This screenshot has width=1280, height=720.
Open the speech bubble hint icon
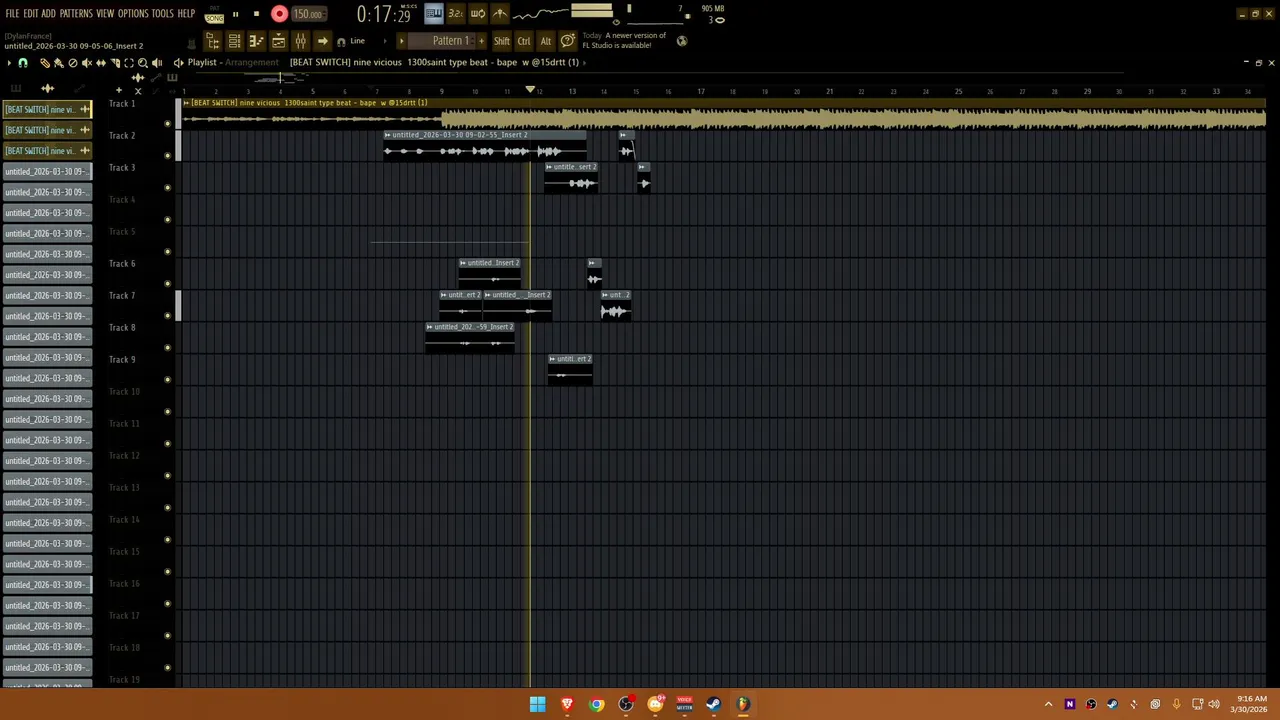[567, 41]
